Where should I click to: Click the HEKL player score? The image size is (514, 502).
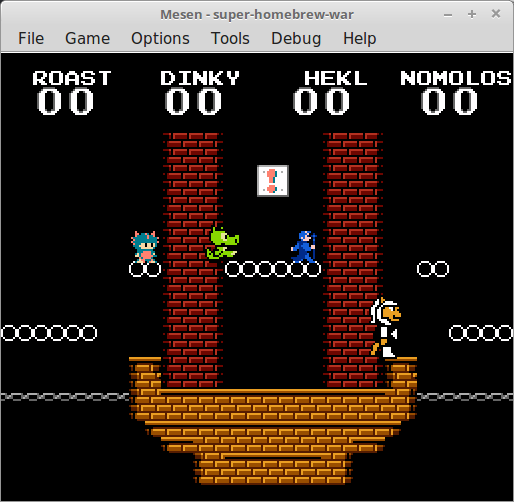click(x=321, y=101)
